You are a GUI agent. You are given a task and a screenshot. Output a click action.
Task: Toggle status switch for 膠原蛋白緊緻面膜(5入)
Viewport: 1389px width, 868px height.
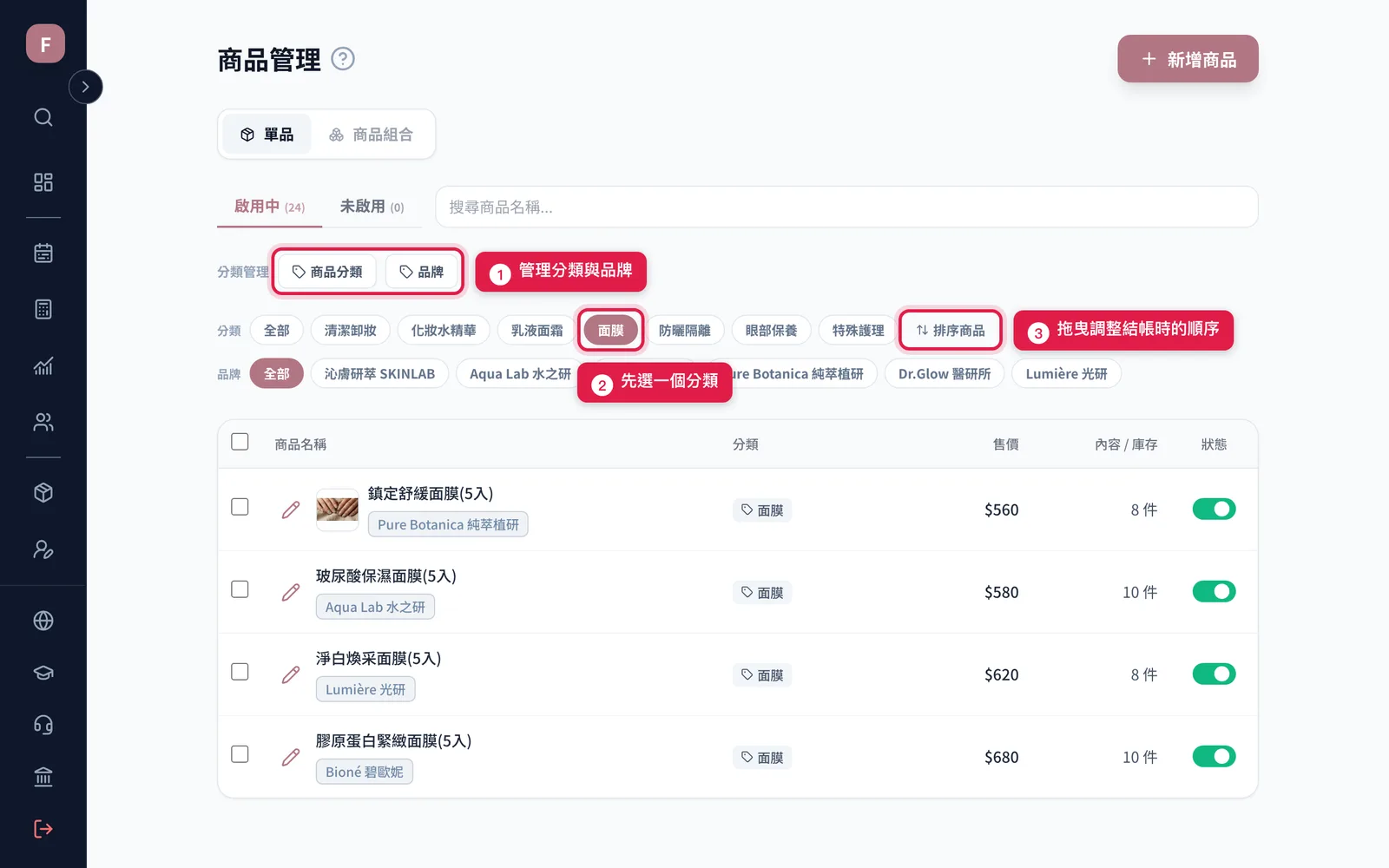pos(1214,756)
